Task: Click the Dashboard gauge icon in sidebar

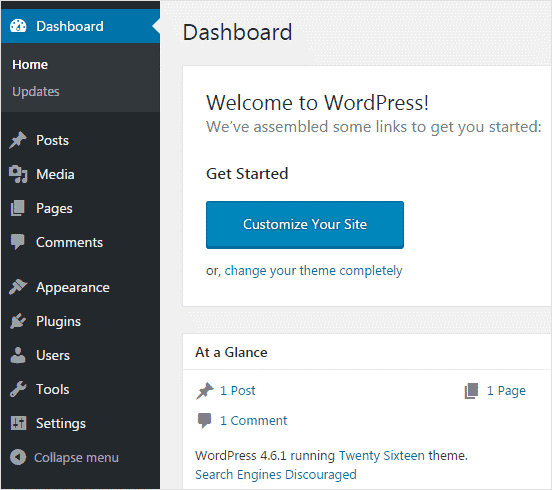Action: [18, 26]
